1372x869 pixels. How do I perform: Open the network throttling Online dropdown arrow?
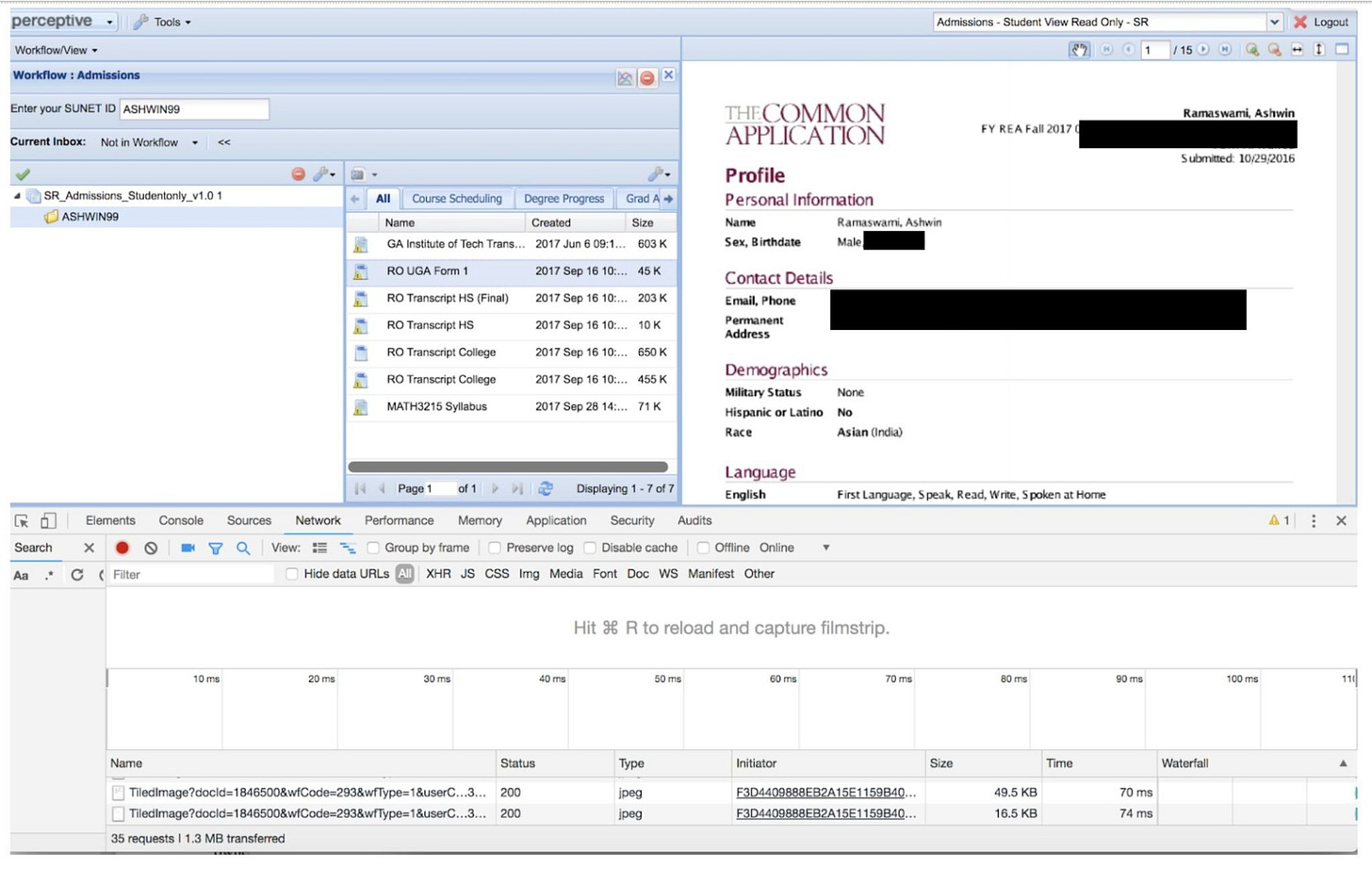point(826,548)
